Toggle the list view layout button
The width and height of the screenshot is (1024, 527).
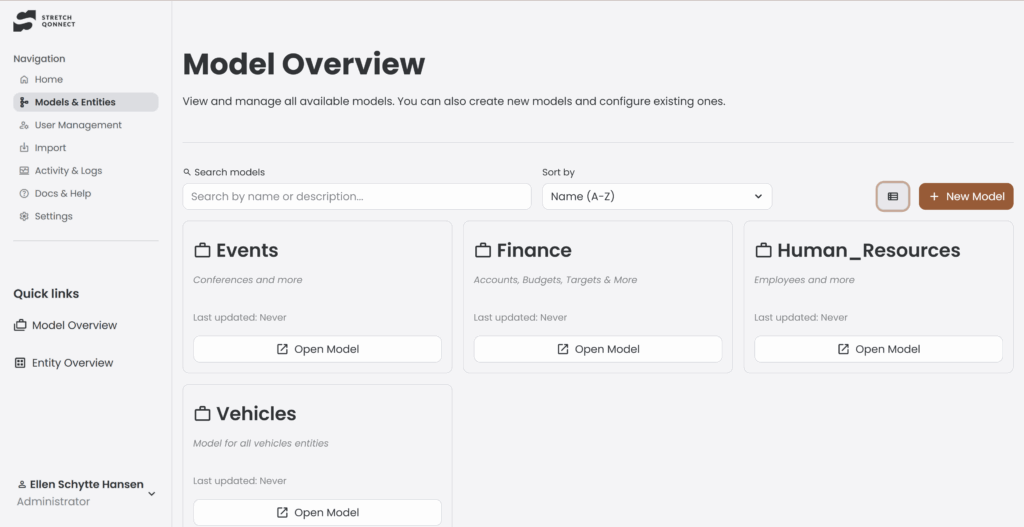coord(893,197)
